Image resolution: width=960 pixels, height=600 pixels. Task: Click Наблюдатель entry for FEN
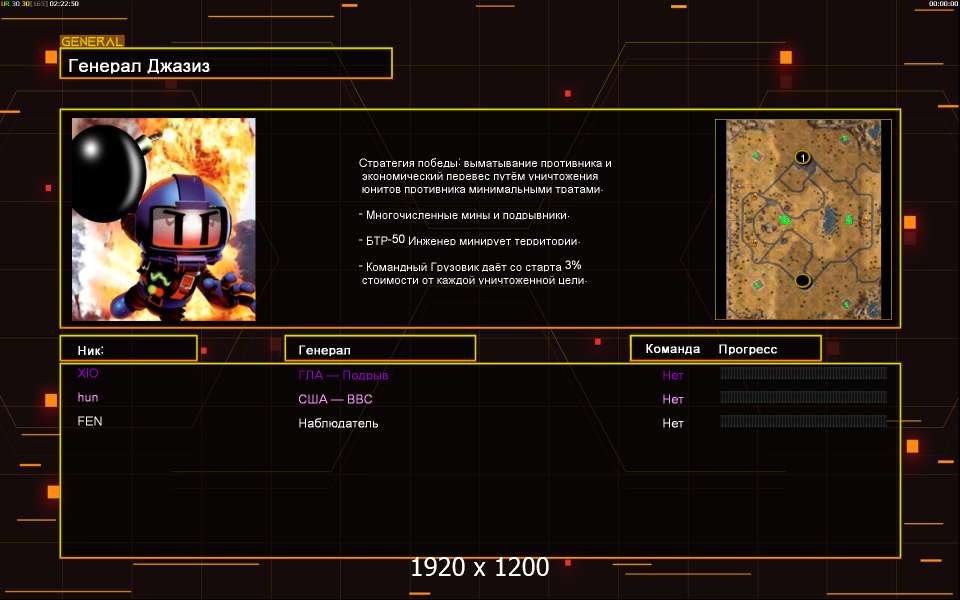tap(338, 423)
